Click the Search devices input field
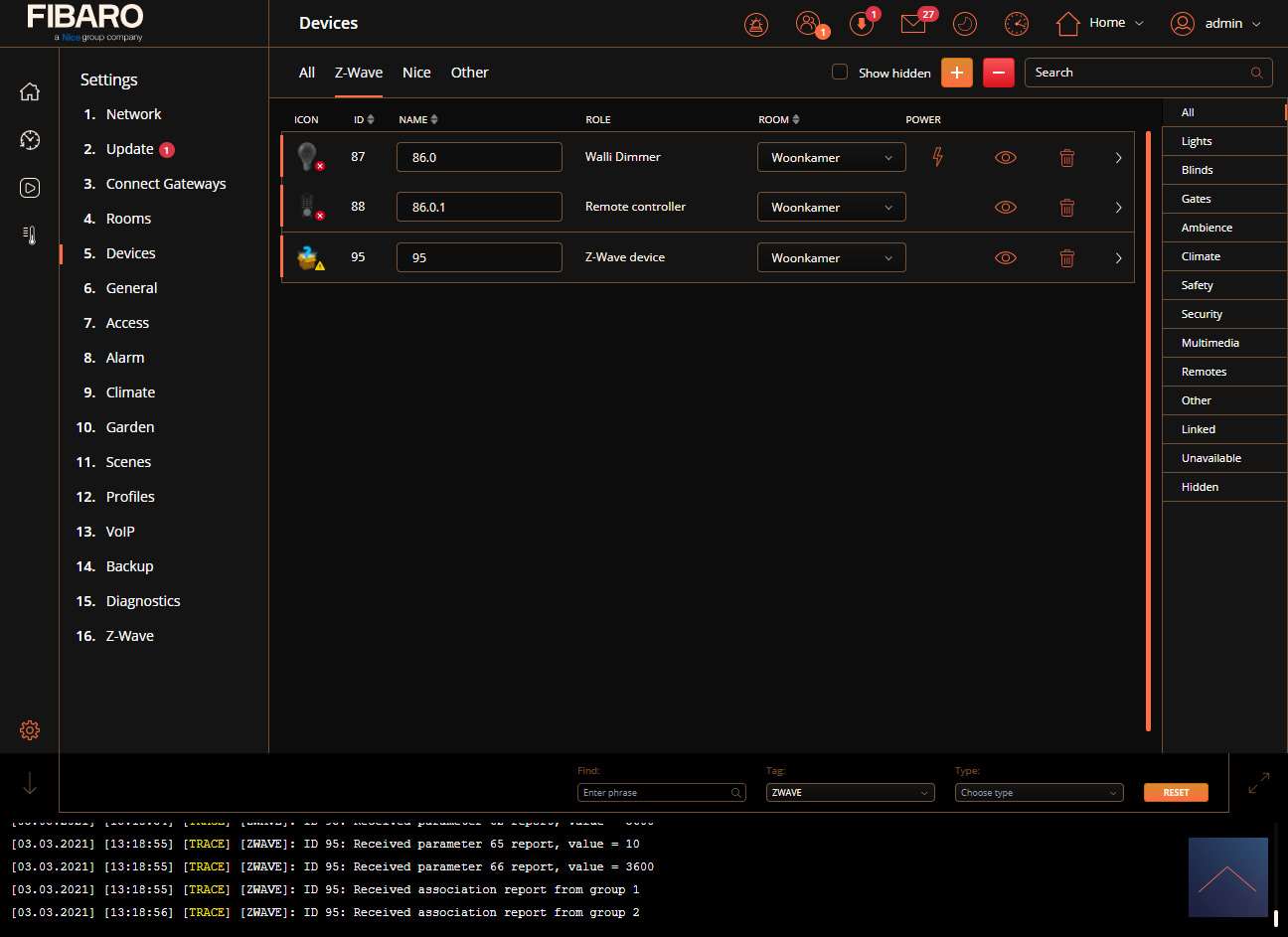Image resolution: width=1288 pixels, height=937 pixels. [1138, 73]
